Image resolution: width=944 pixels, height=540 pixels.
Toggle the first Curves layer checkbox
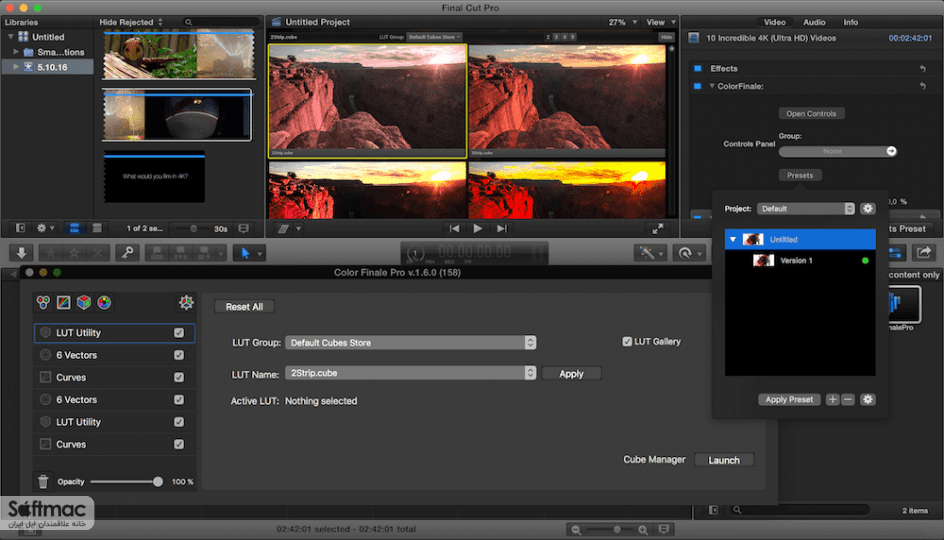click(x=179, y=377)
